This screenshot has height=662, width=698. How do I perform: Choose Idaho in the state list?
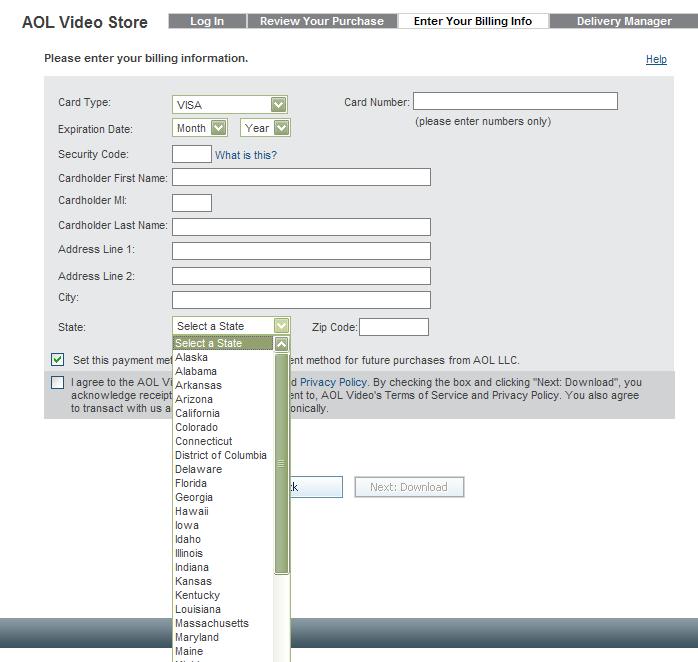(x=223, y=539)
